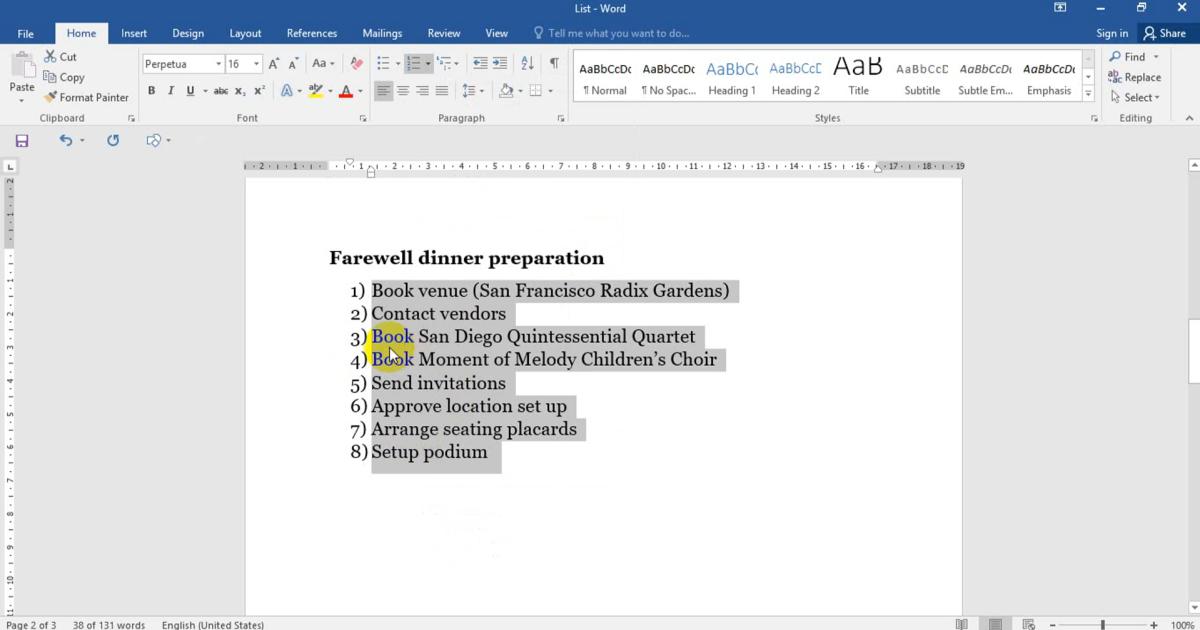The height and width of the screenshot is (630, 1200).
Task: Click the Tell me what you want search box
Action: point(618,33)
